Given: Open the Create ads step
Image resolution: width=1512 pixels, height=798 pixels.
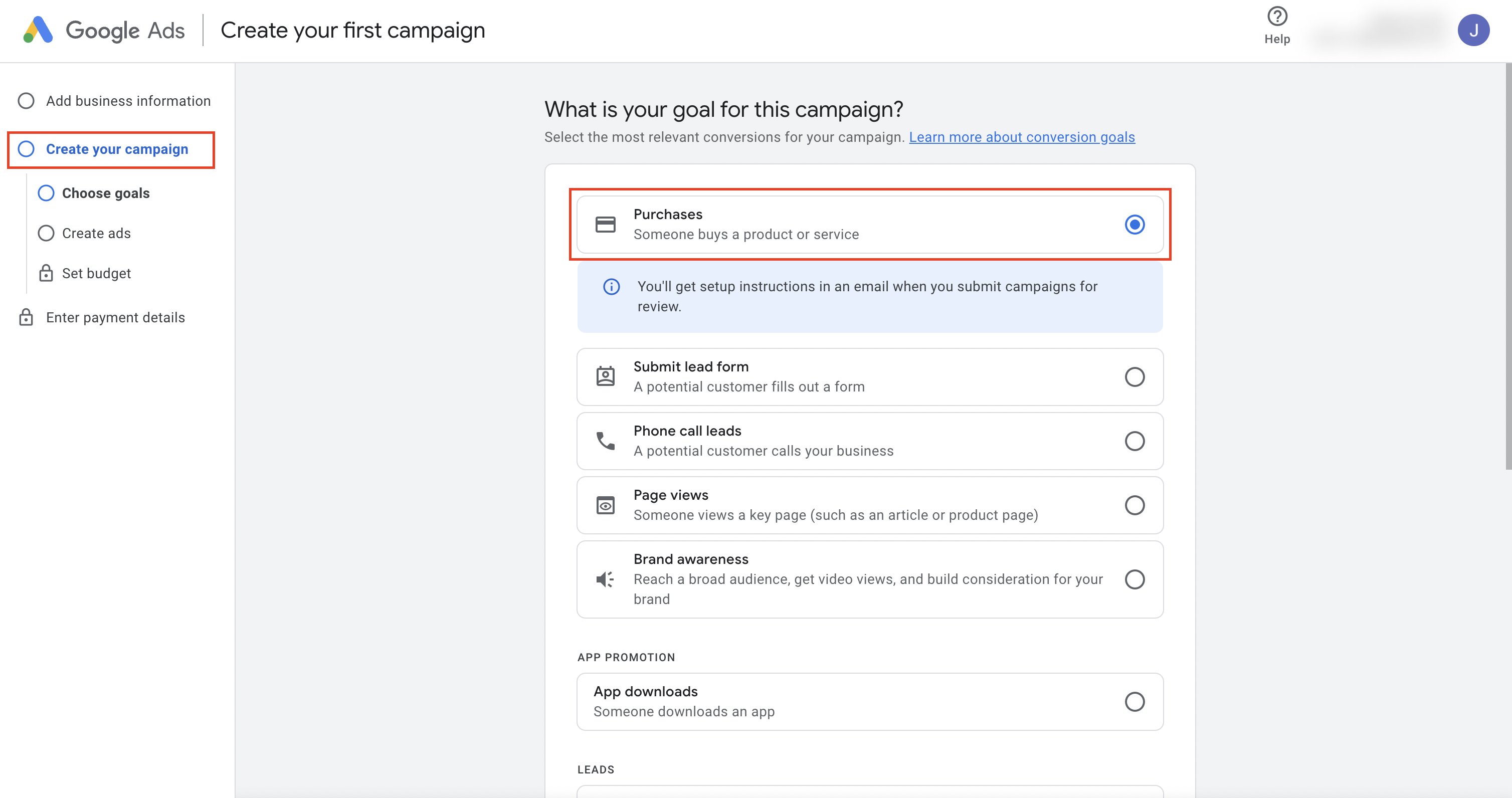Looking at the screenshot, I should [96, 233].
